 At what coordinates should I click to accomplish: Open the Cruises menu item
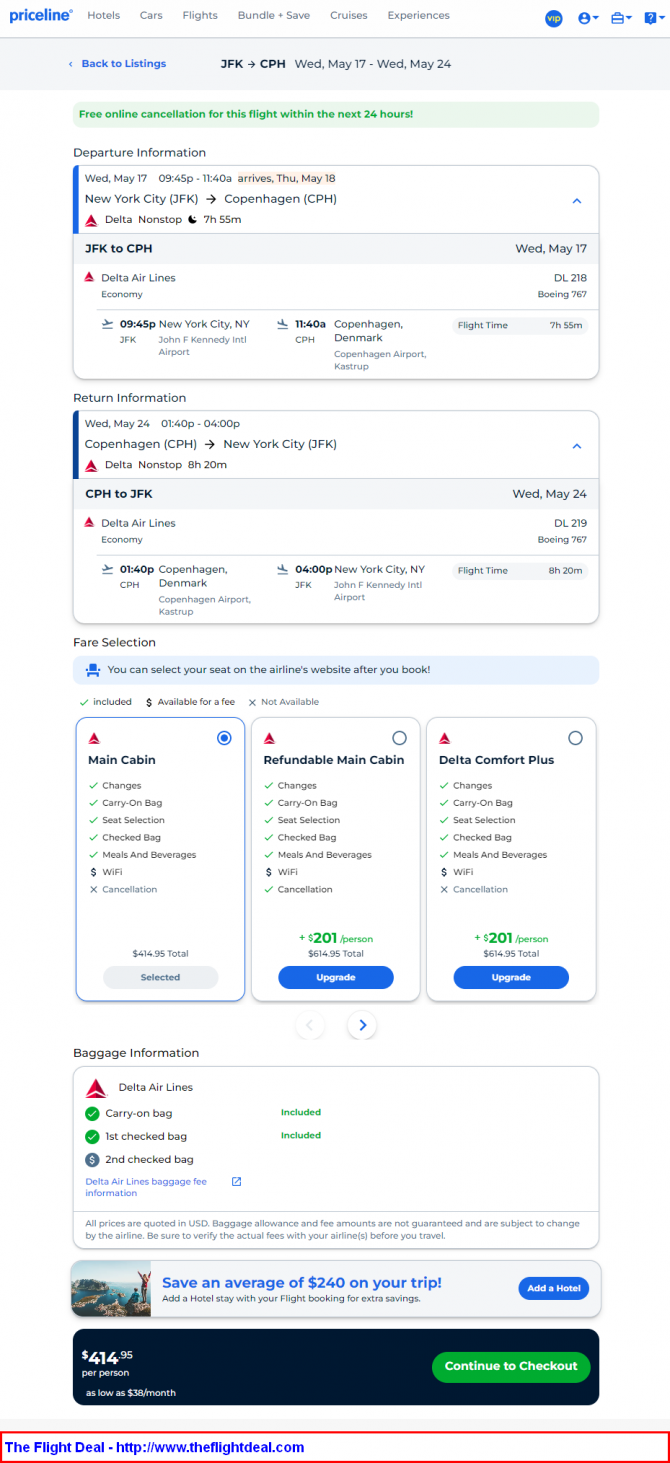[349, 16]
